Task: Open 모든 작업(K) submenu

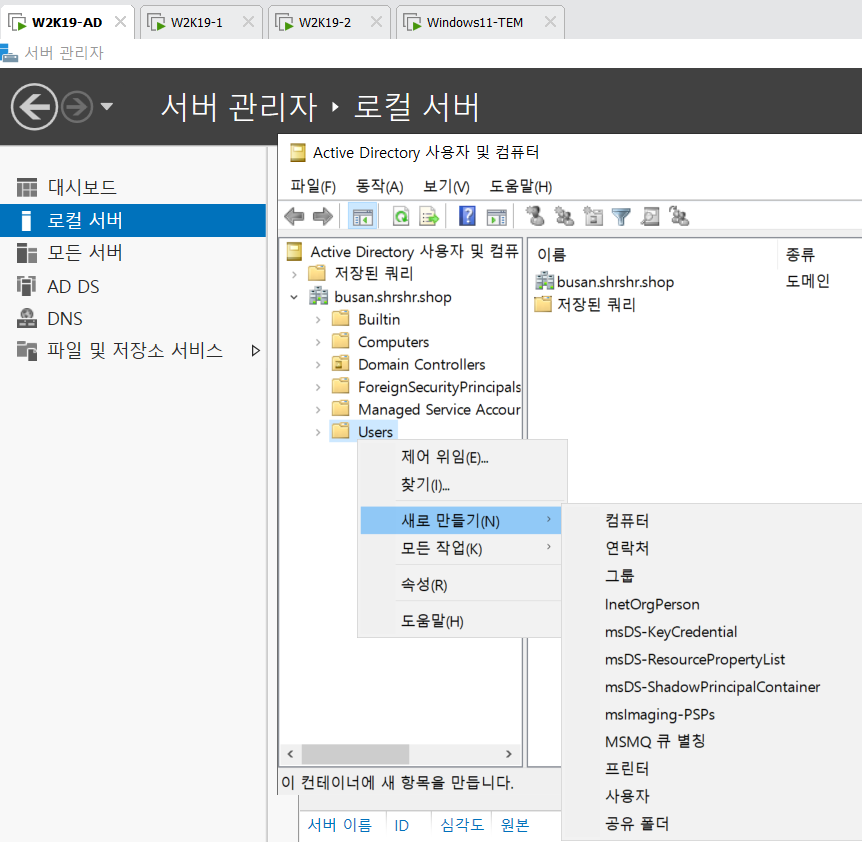Action: pos(461,549)
